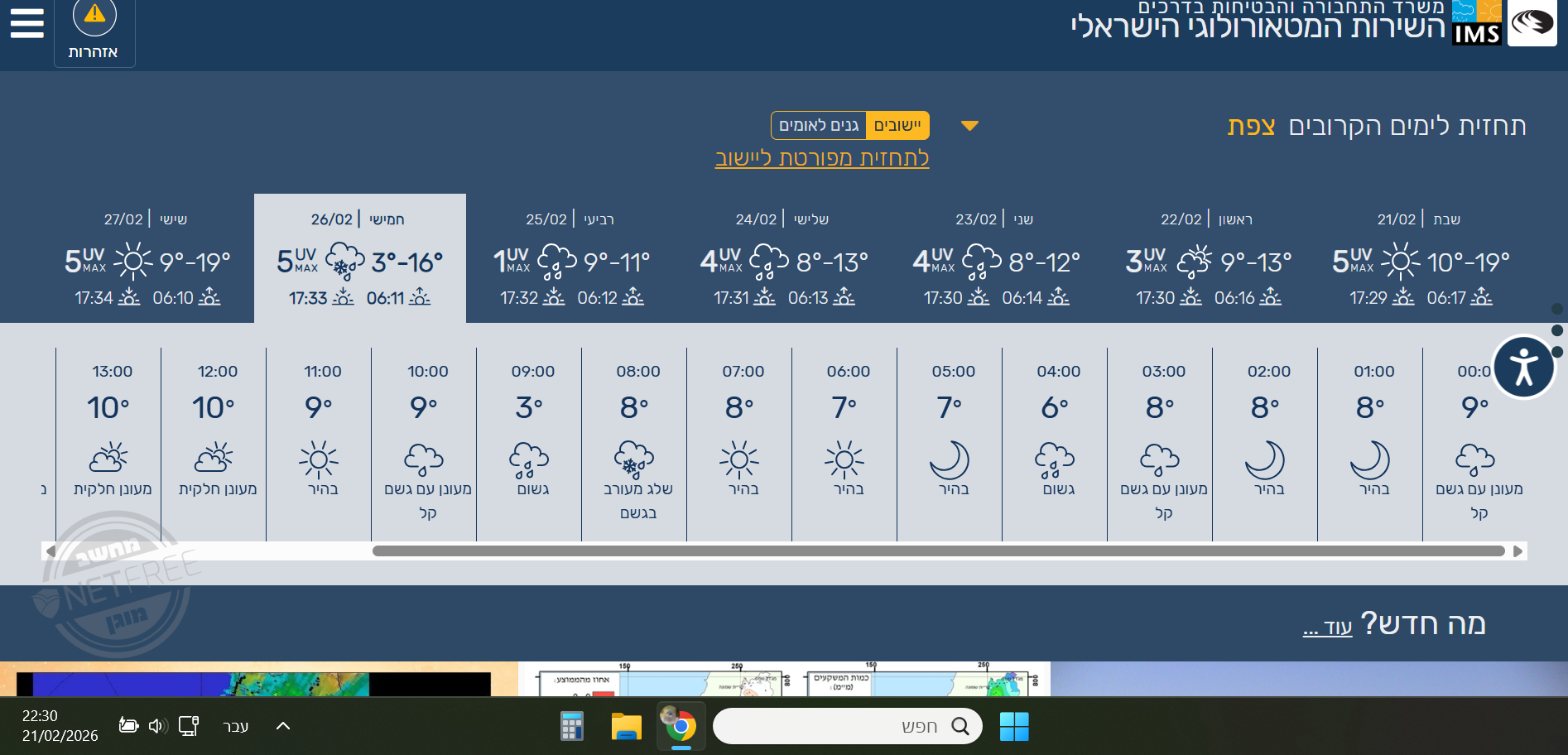Open Chrome from the taskbar
Viewport: 1568px width, 755px height.
(x=681, y=727)
